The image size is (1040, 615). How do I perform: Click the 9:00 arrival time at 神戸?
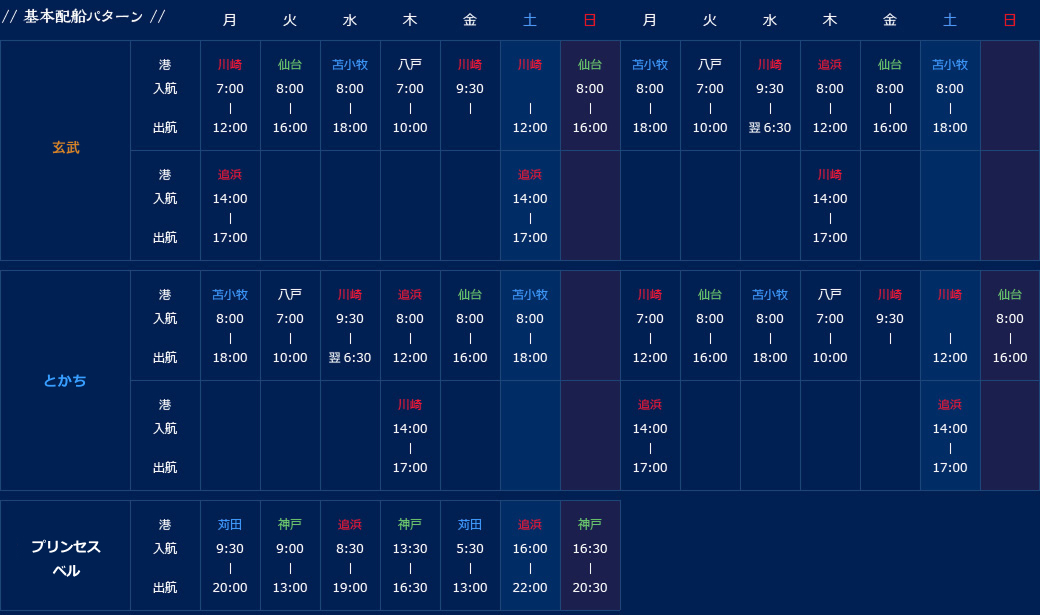click(x=290, y=549)
